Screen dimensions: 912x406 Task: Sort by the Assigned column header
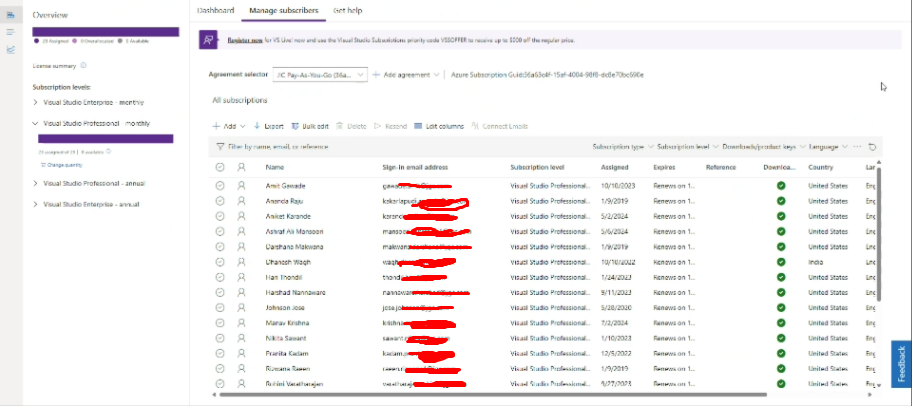[614, 168]
